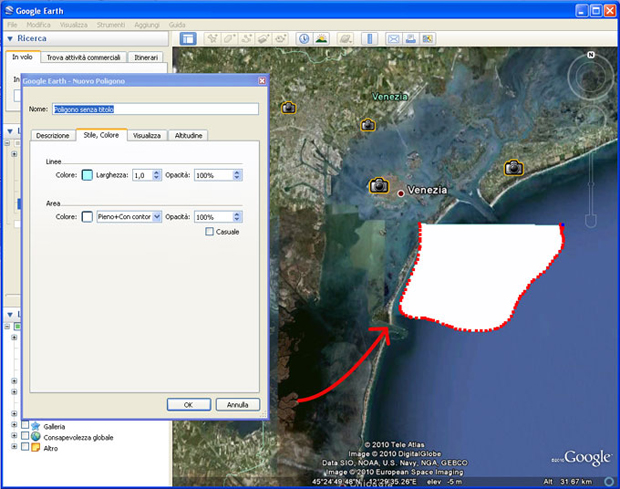Click the blue polygon vertex point
620x489 pixels.
[562, 225]
